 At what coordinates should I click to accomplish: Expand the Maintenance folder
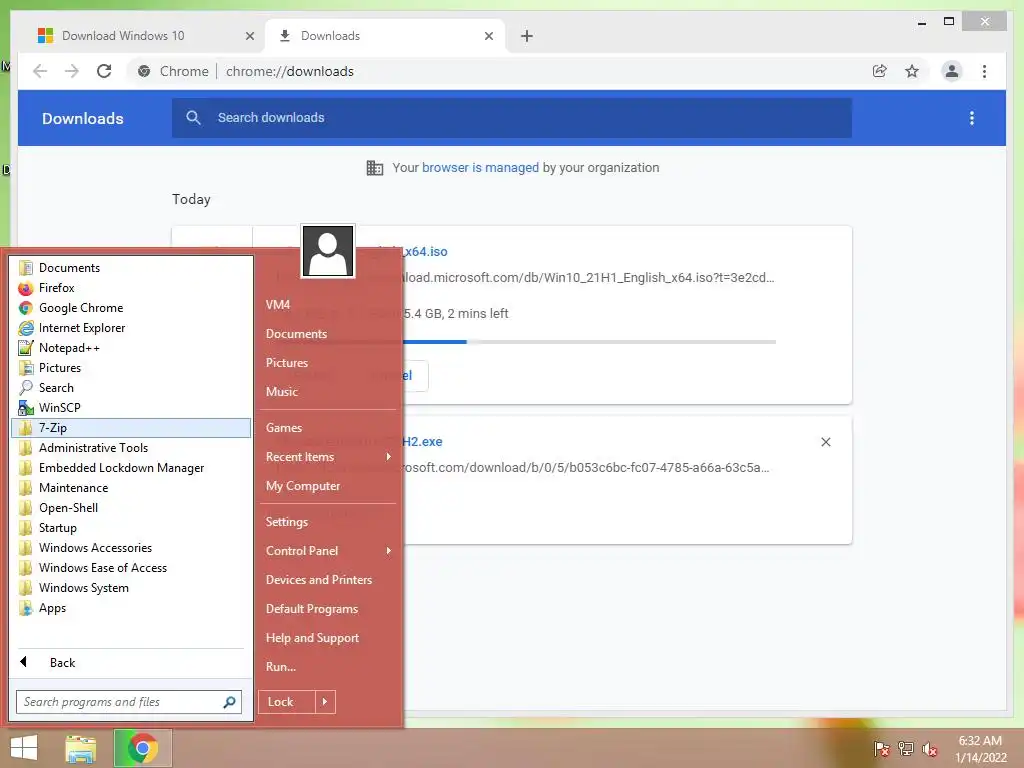pos(131,488)
